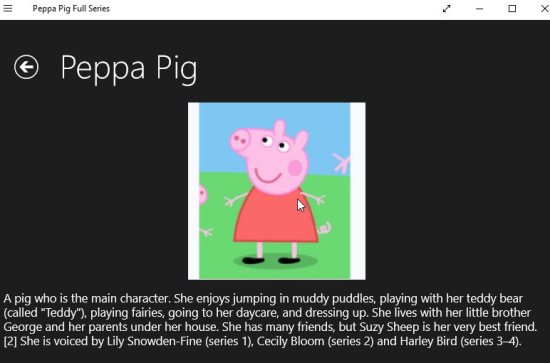Go back using the circled arrow

(x=26, y=67)
